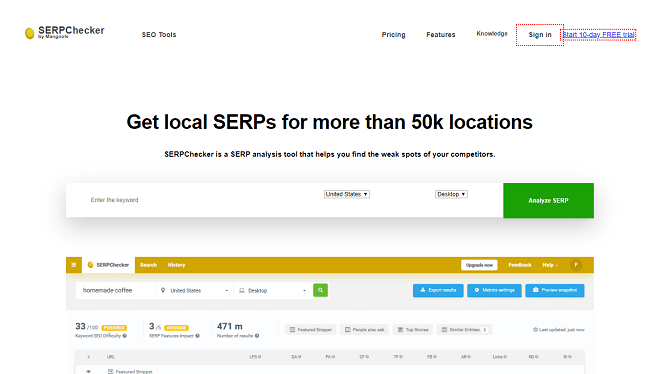Click the Upgrade now button

(x=479, y=265)
